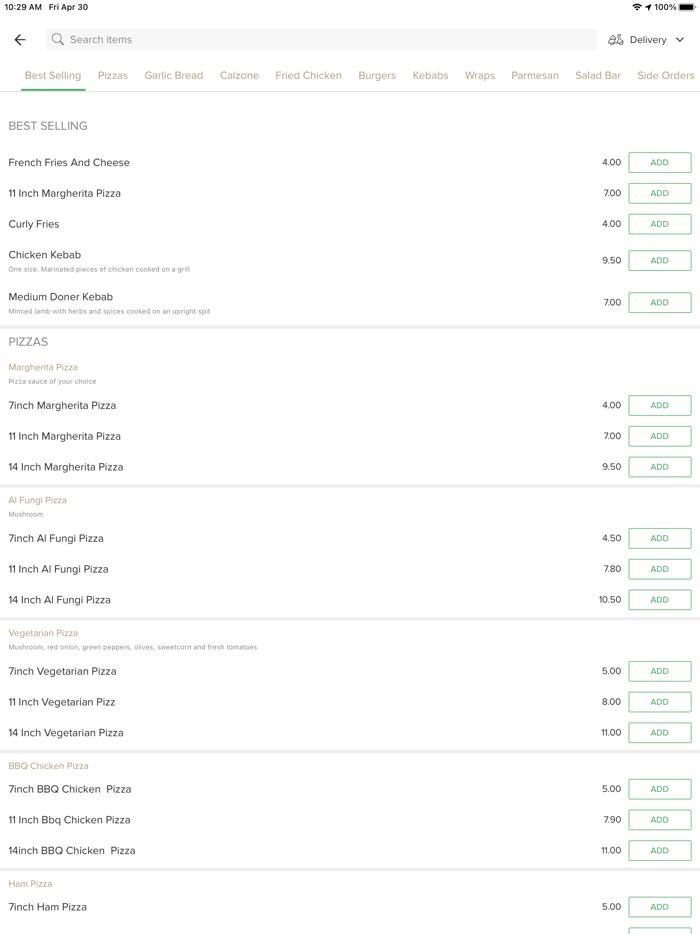The height and width of the screenshot is (934, 700).
Task: Select the Fried Chicken tab
Action: [x=308, y=75]
